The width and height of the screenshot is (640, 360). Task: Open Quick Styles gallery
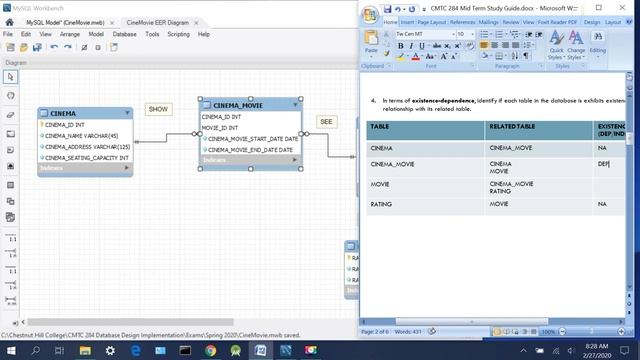click(x=556, y=45)
